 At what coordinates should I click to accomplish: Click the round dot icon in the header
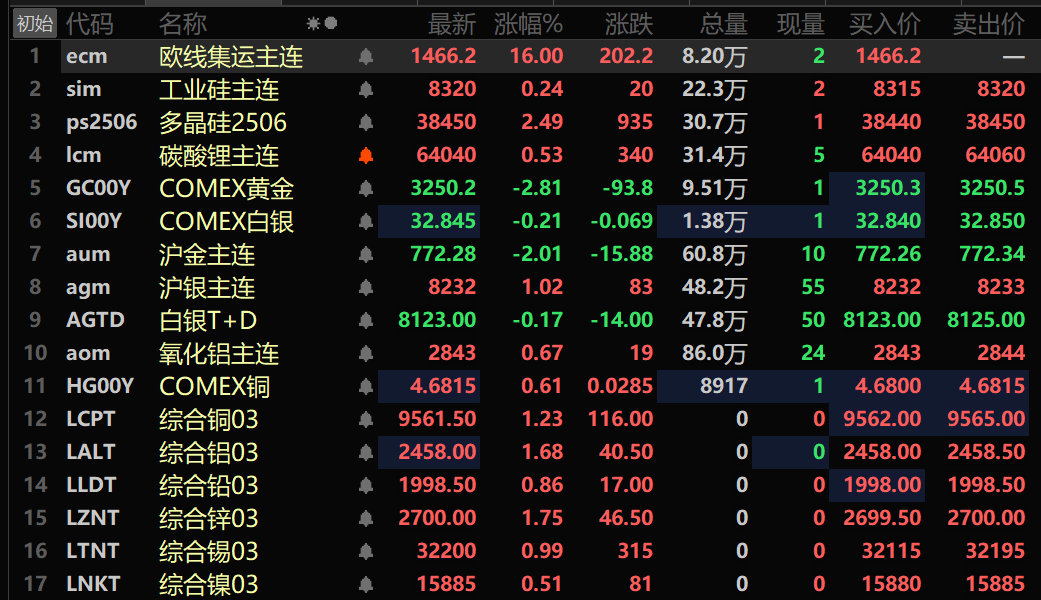(x=331, y=23)
